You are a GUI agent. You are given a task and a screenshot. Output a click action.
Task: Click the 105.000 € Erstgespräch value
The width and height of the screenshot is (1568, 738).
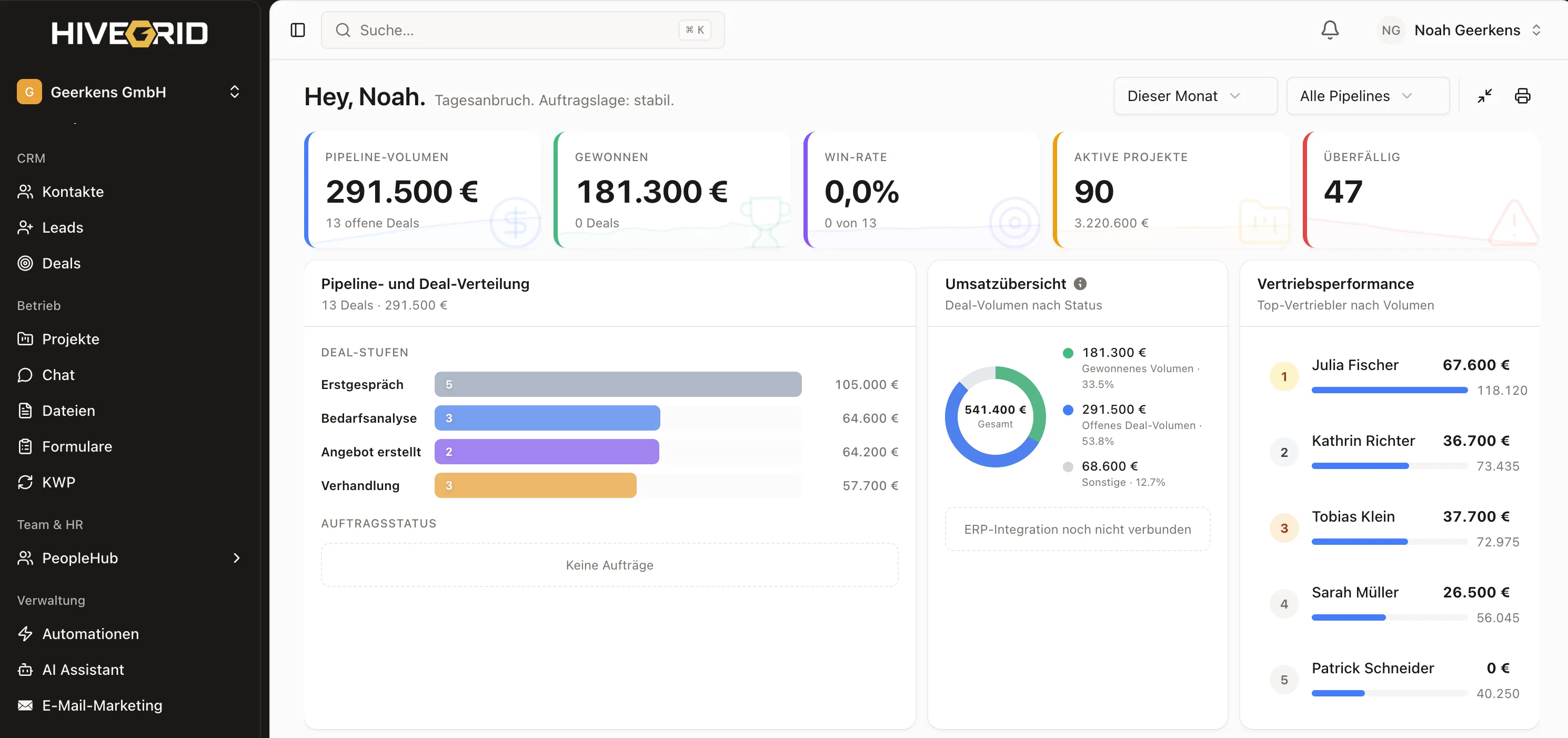(x=866, y=384)
